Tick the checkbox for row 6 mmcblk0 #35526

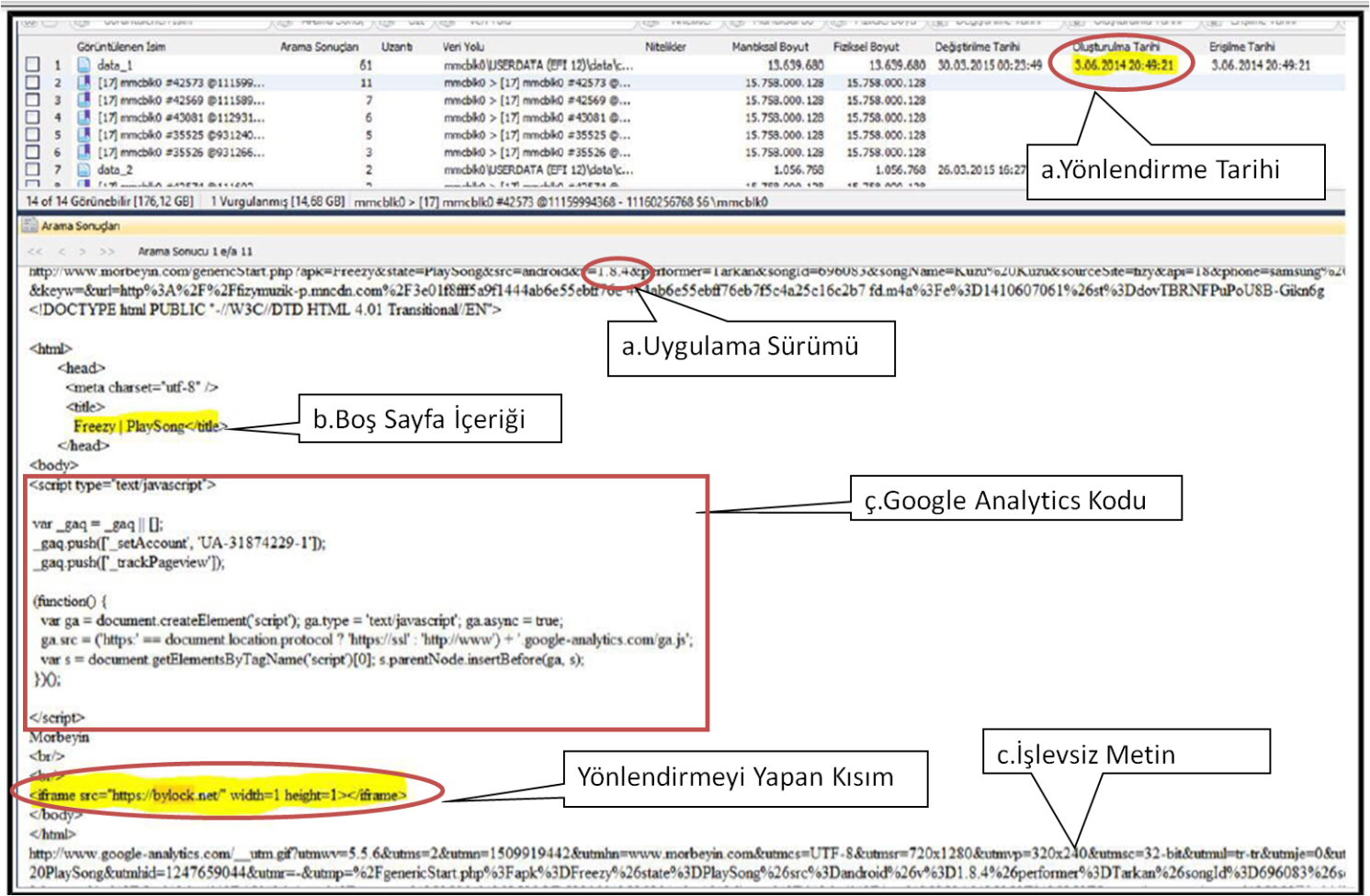point(33,153)
